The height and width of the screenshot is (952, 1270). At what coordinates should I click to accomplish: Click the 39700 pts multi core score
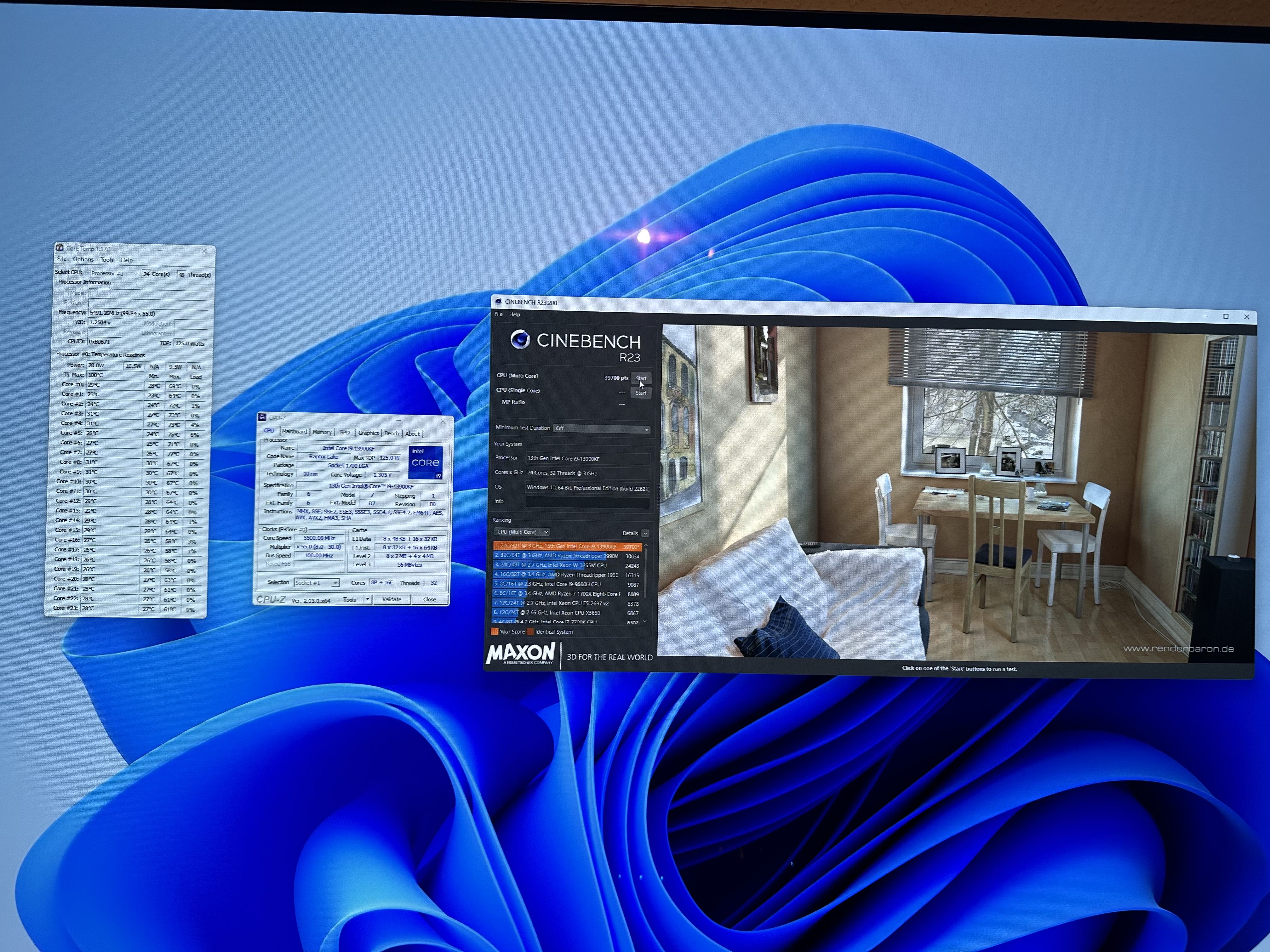616,377
